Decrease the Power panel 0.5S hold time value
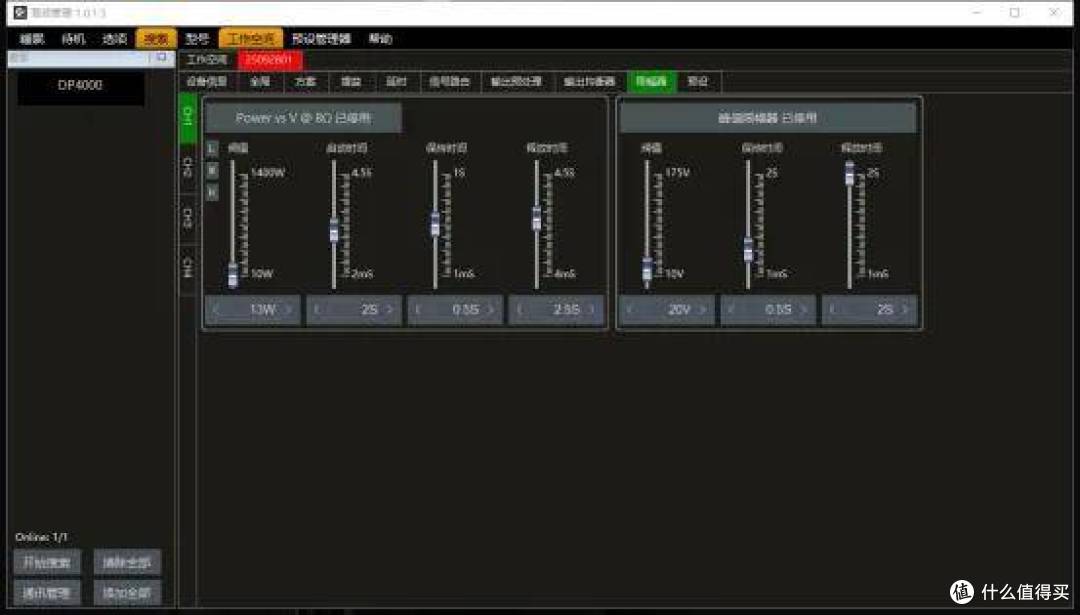The image size is (1080, 615). [x=418, y=310]
